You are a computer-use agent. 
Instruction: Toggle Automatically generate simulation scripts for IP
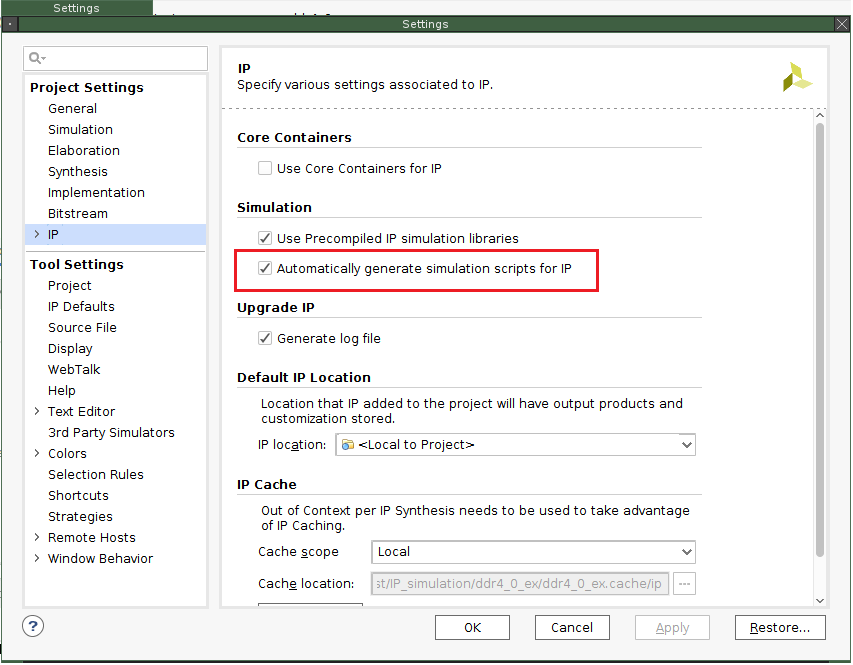click(x=265, y=269)
